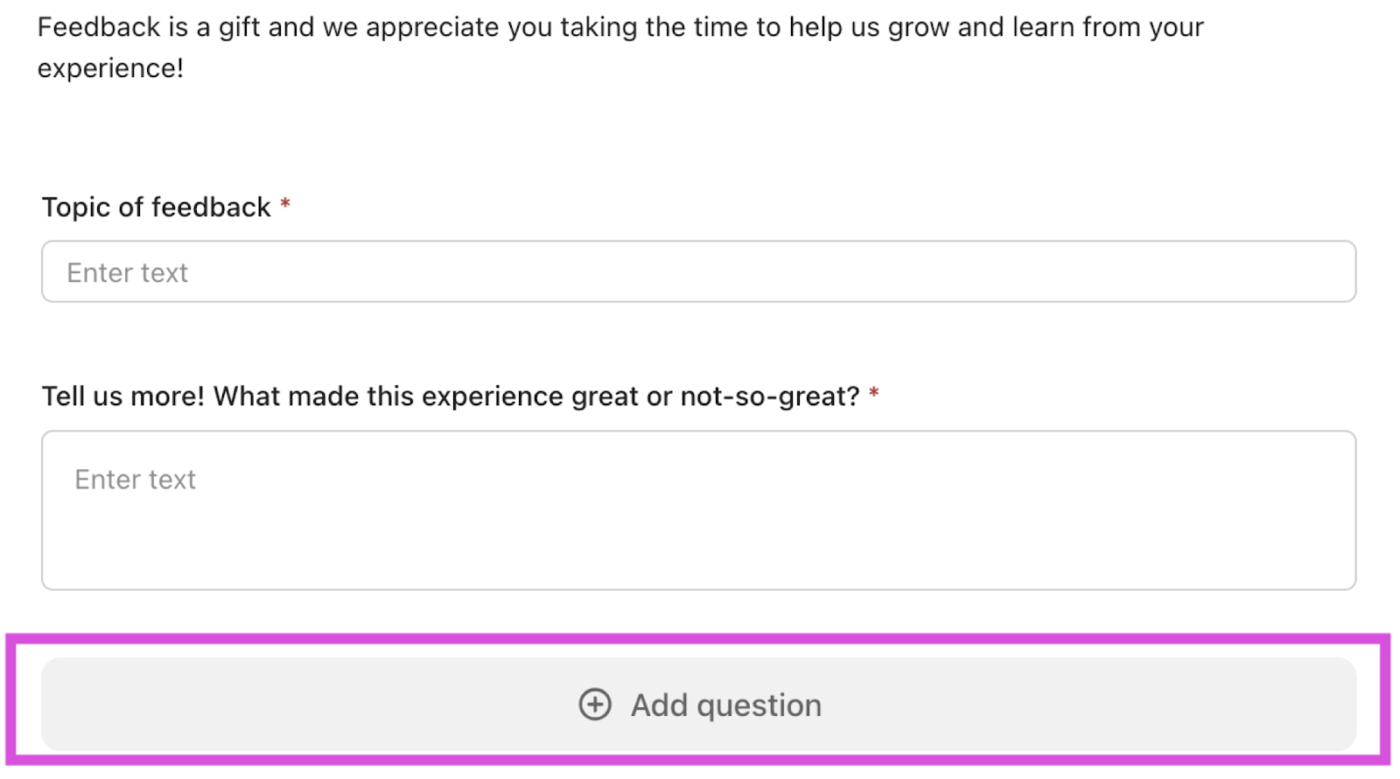Select the Topic of feedback question label
Screen dimensions: 1400x779
[x=157, y=206]
